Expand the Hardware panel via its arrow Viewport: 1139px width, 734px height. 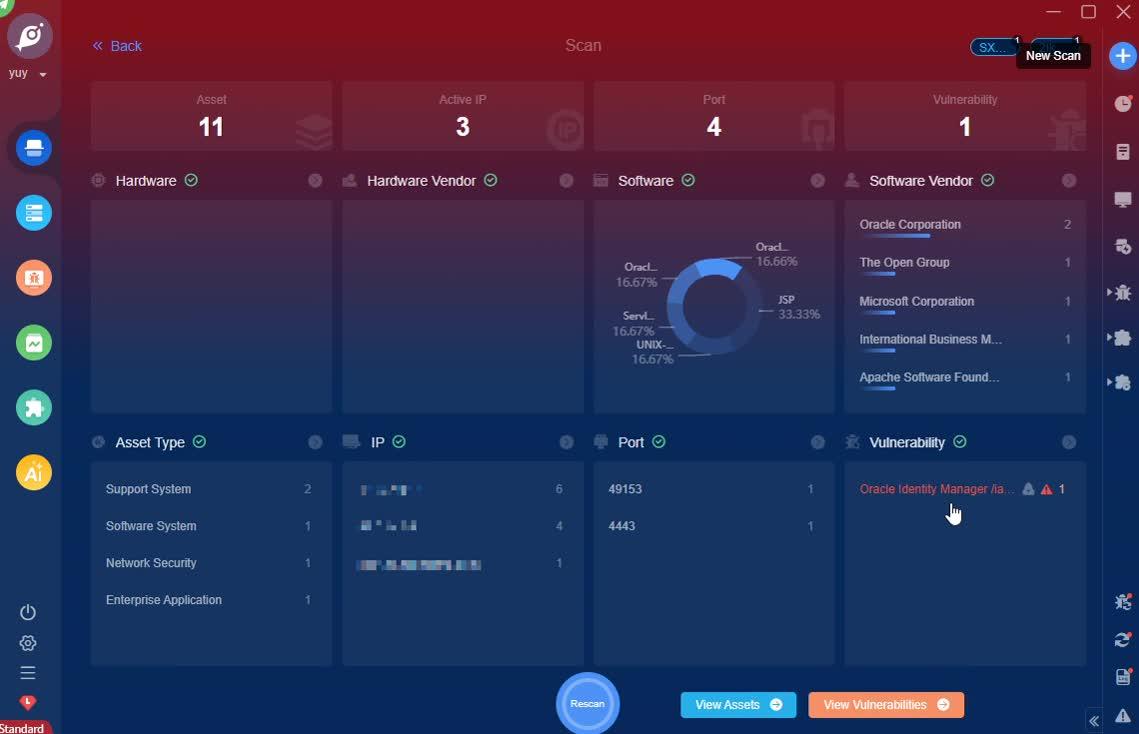pyautogui.click(x=315, y=180)
